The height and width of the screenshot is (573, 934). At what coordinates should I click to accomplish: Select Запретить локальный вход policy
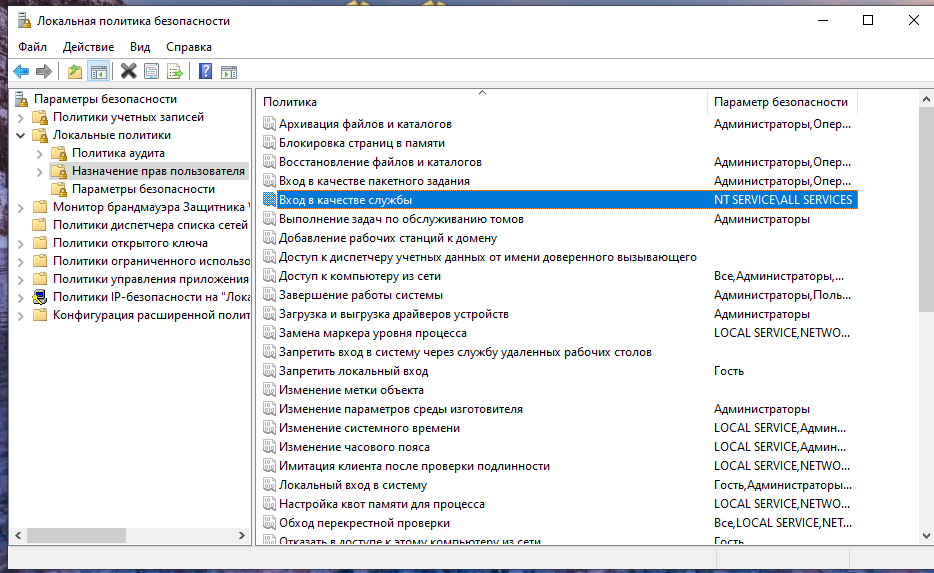pos(353,371)
